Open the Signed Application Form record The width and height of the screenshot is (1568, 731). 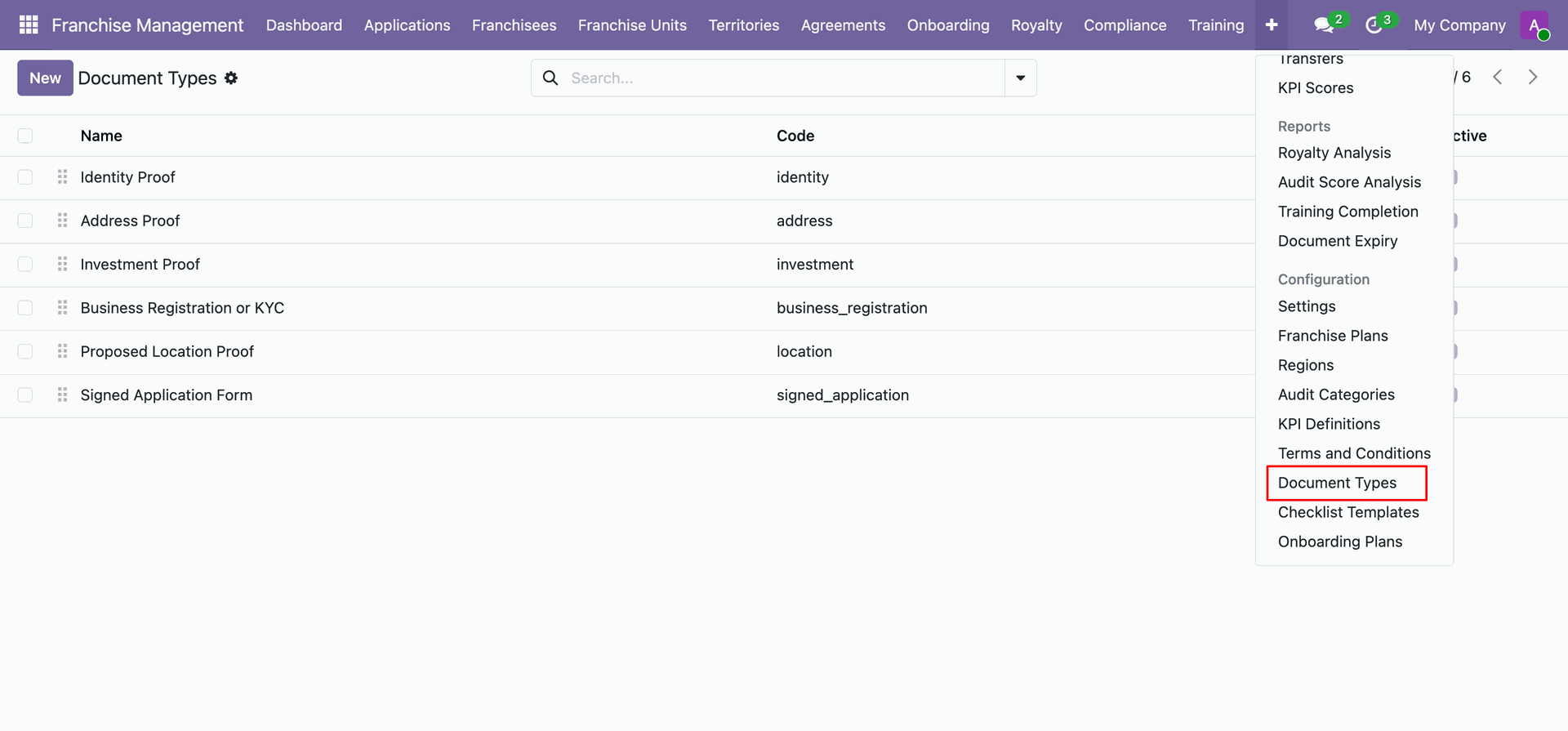(166, 394)
